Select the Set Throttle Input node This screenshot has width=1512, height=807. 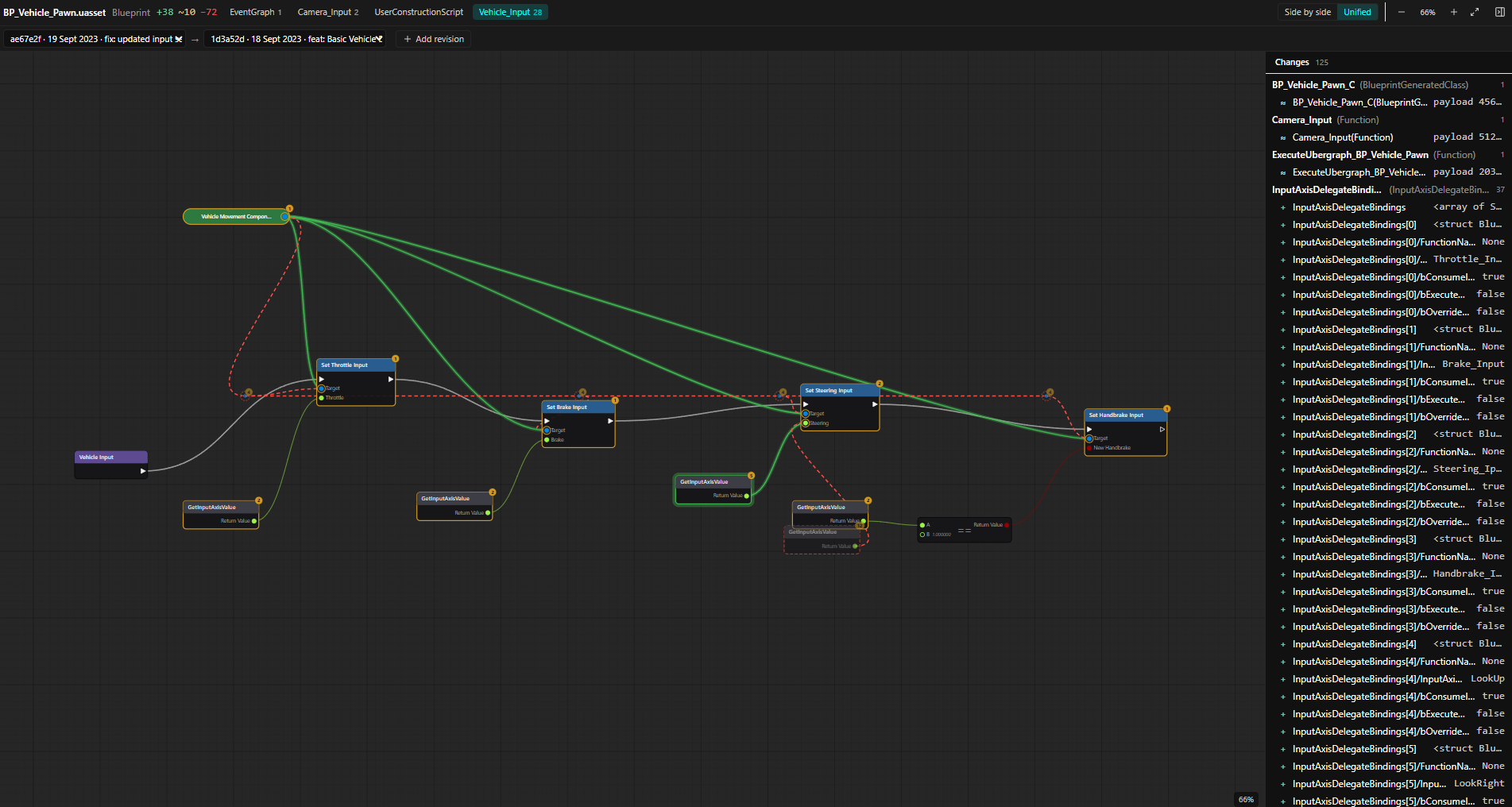pyautogui.click(x=356, y=382)
